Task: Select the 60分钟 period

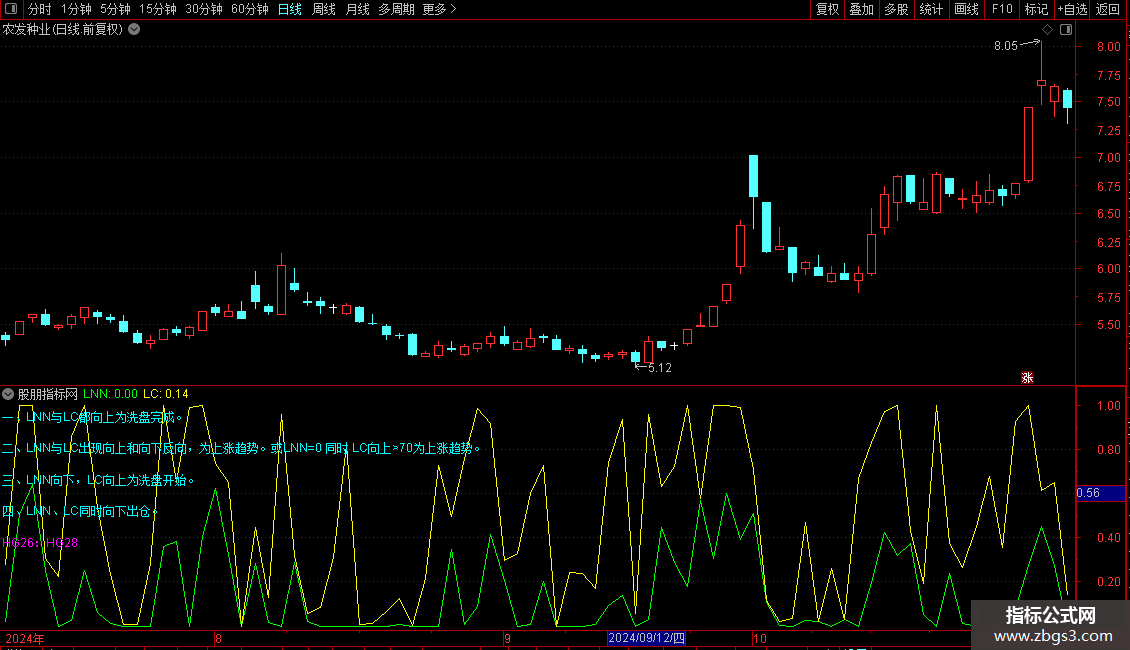Action: (250, 9)
